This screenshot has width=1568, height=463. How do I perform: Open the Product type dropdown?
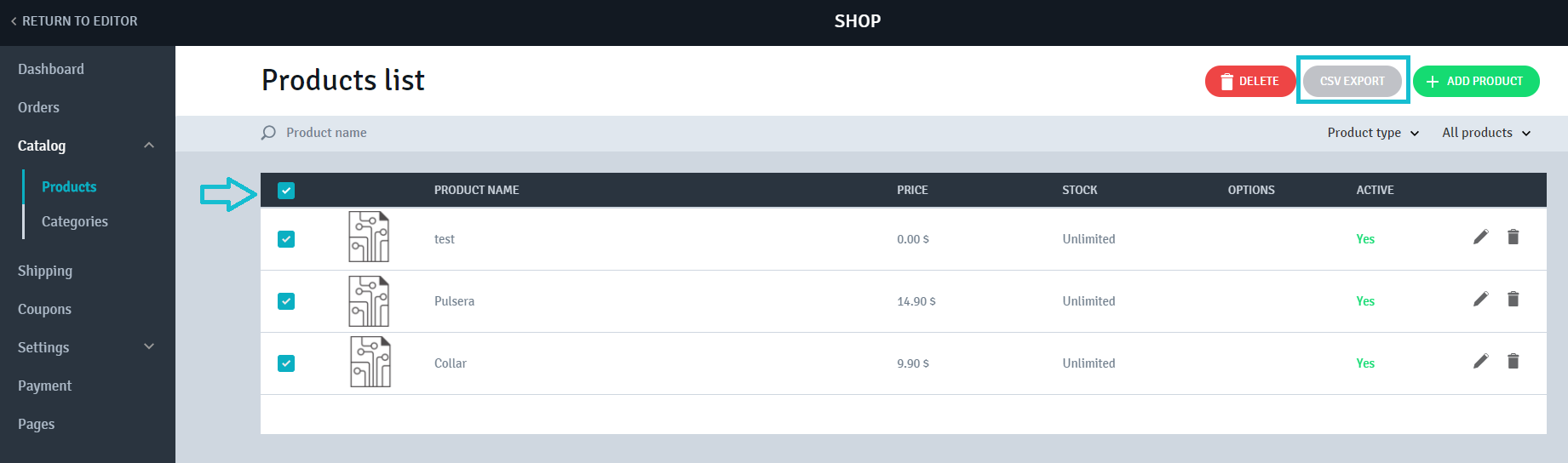(1373, 133)
